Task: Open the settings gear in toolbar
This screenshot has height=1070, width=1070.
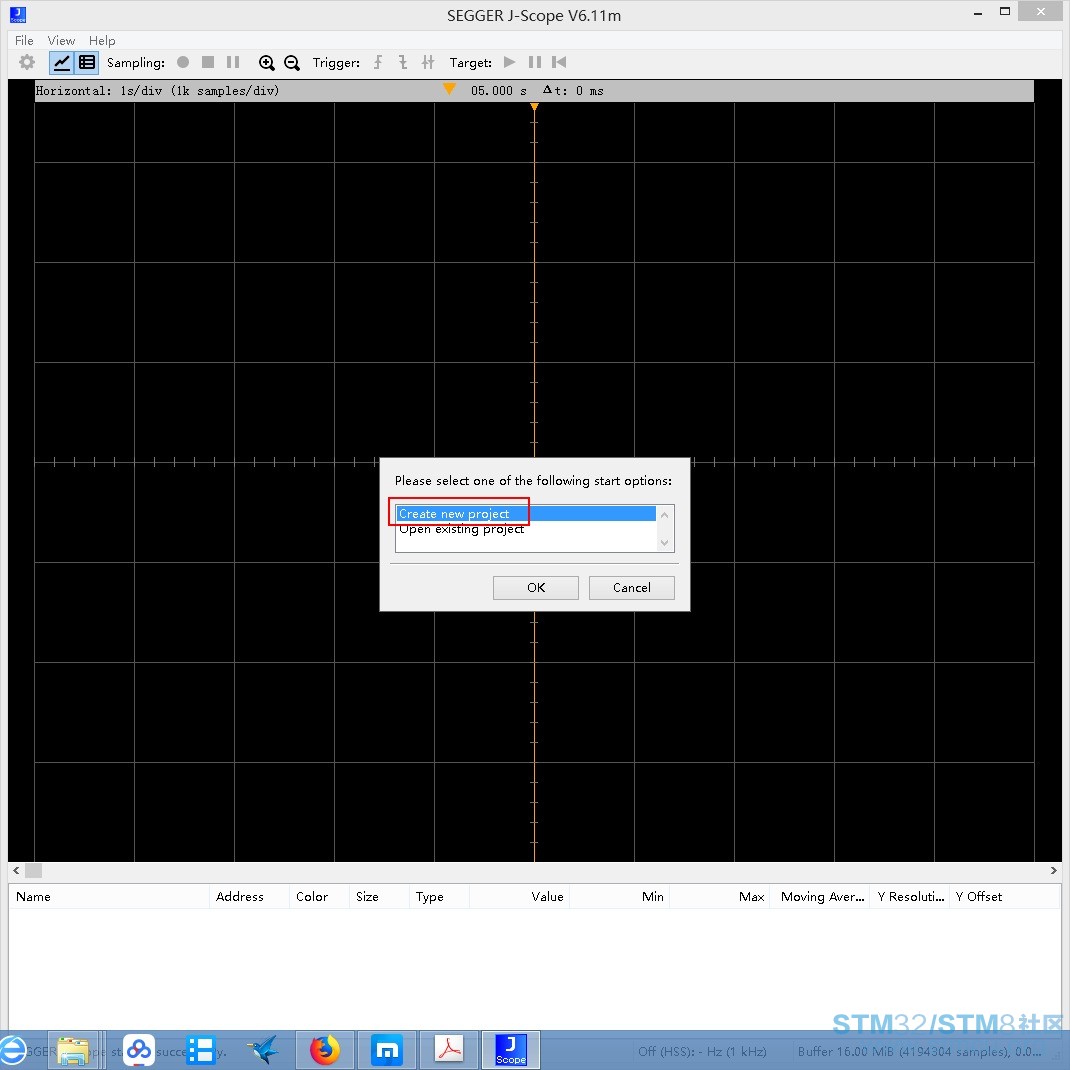Action: click(x=27, y=62)
